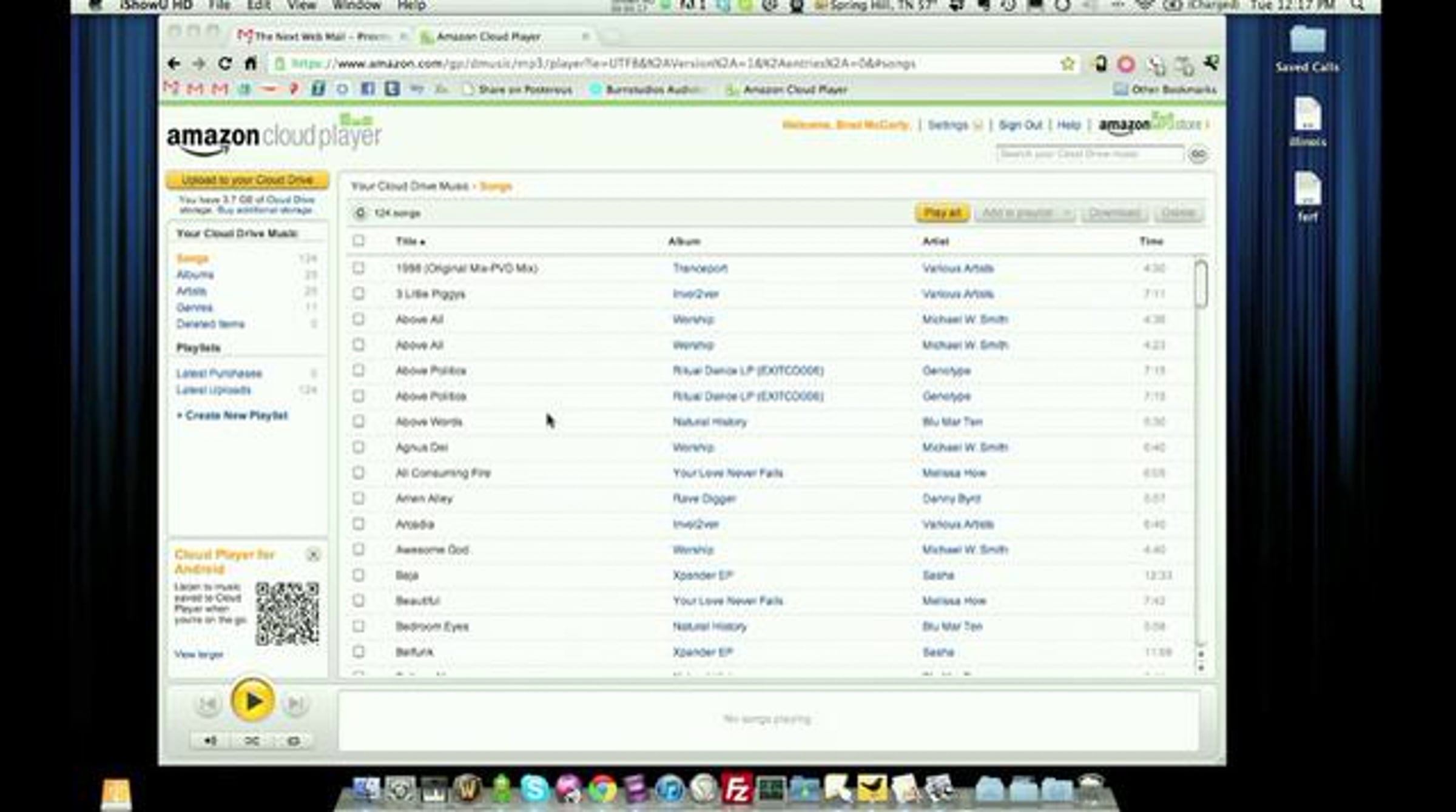Screen dimensions: 1456x812
Task: Open the Share on Posterous bookmark
Action: coord(518,90)
